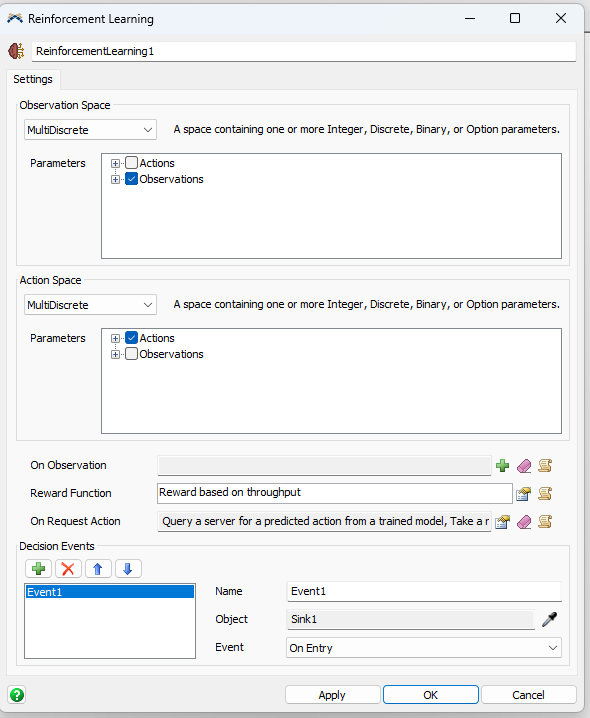Move the decision event up with blue arrow
The image size is (590, 718).
click(98, 569)
